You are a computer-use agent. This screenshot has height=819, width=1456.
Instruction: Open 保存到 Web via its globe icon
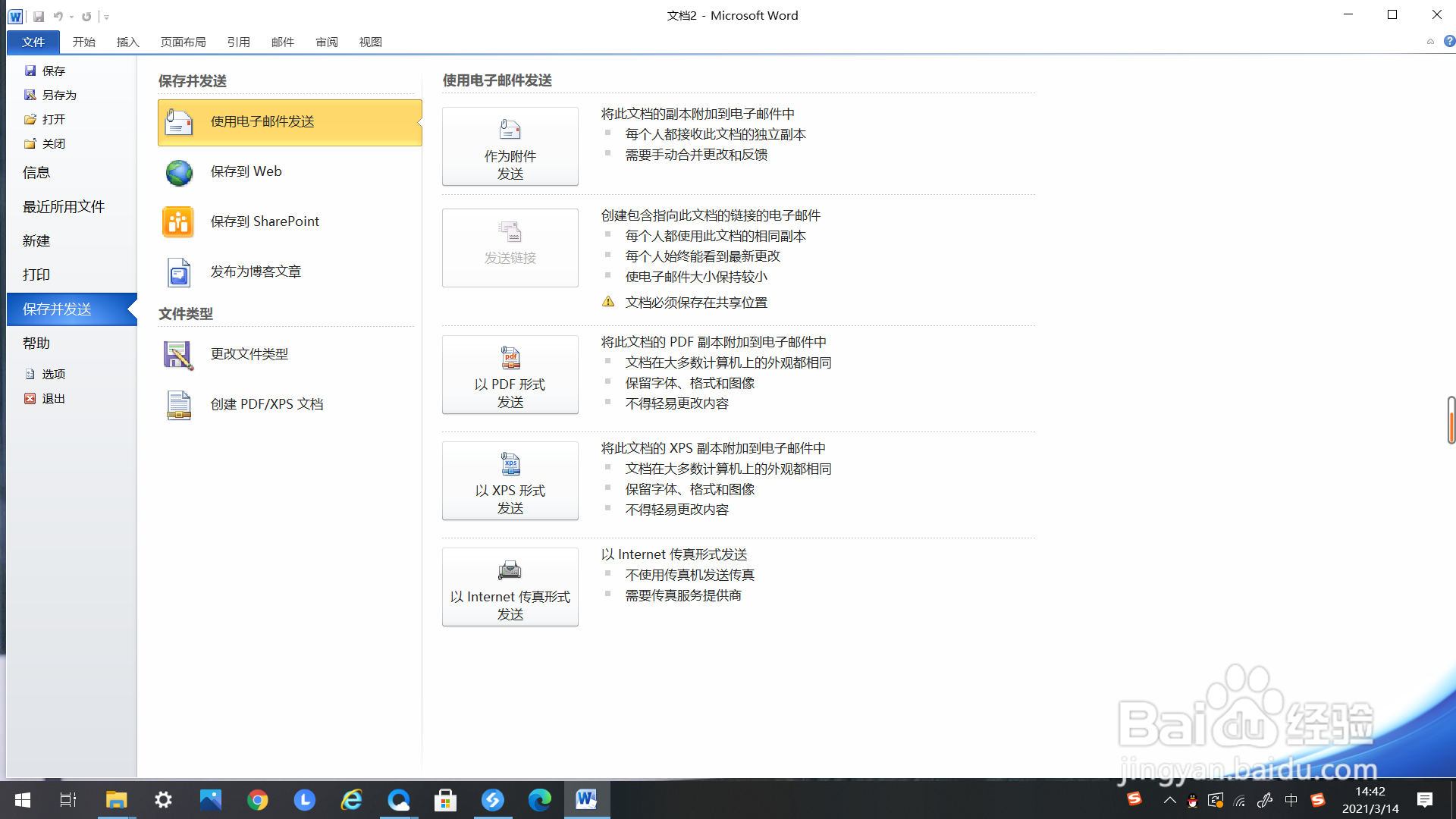tap(178, 172)
